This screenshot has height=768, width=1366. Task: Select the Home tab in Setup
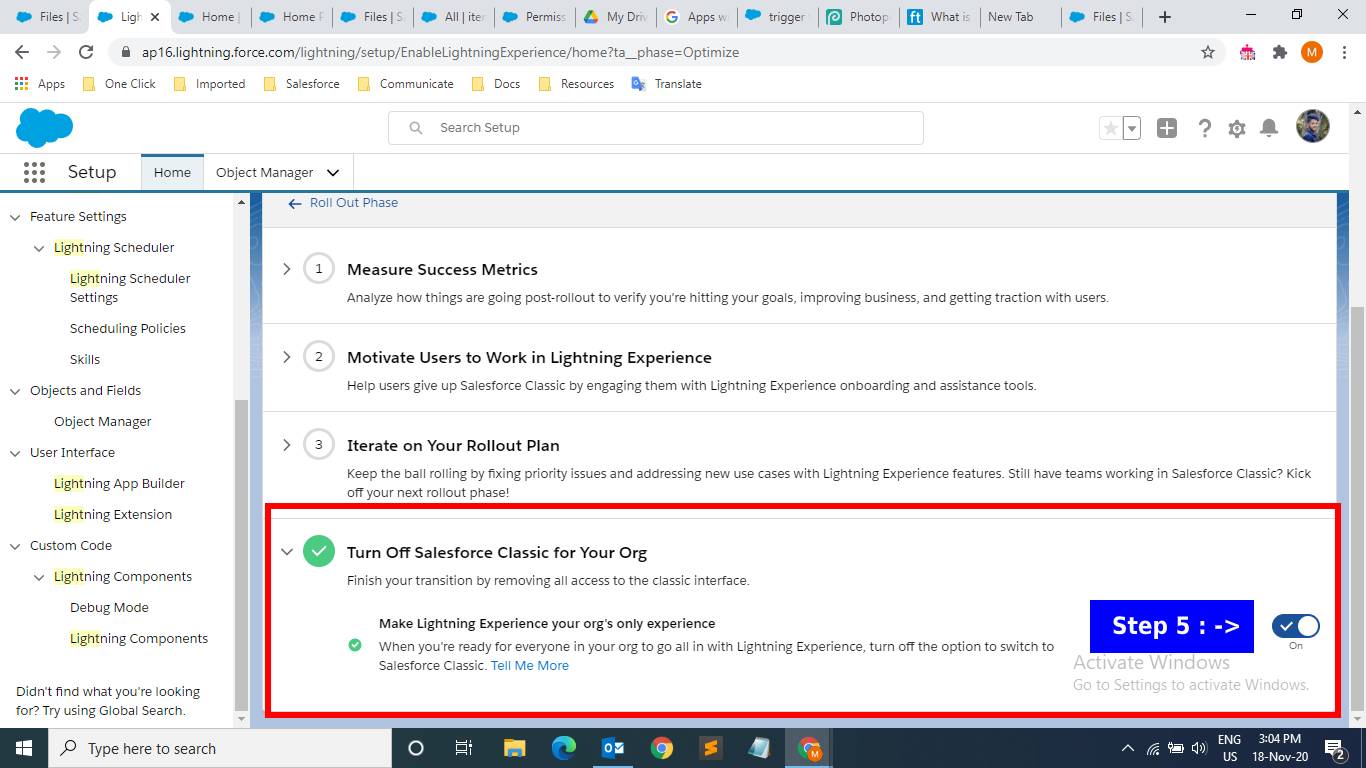click(x=171, y=172)
